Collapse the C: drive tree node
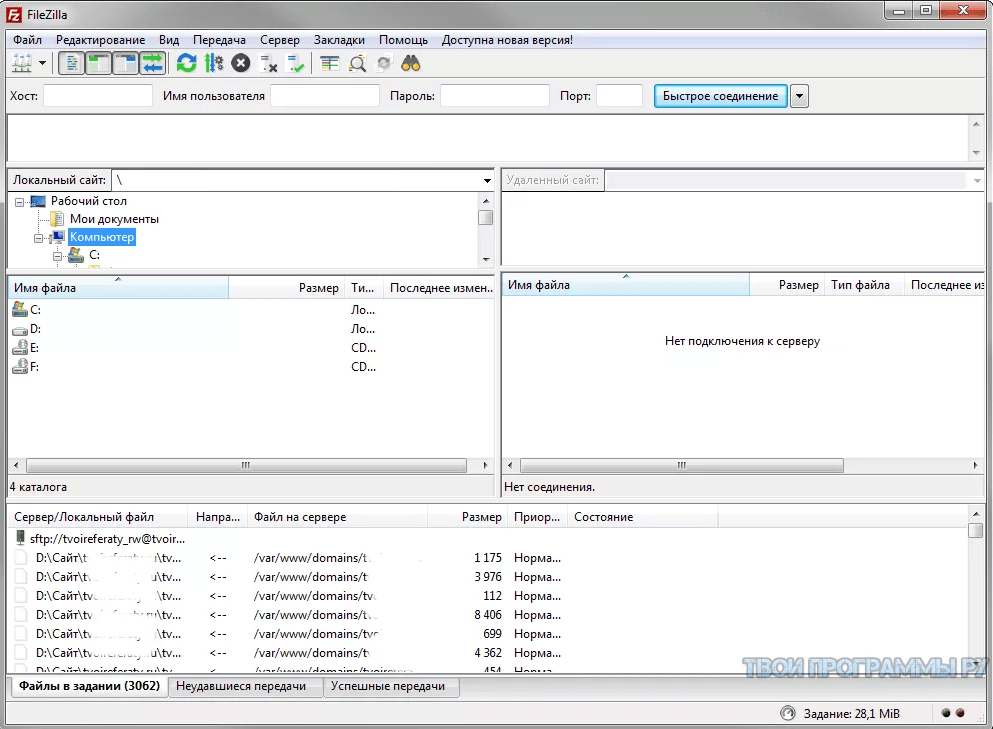This screenshot has width=993, height=729. click(x=58, y=256)
